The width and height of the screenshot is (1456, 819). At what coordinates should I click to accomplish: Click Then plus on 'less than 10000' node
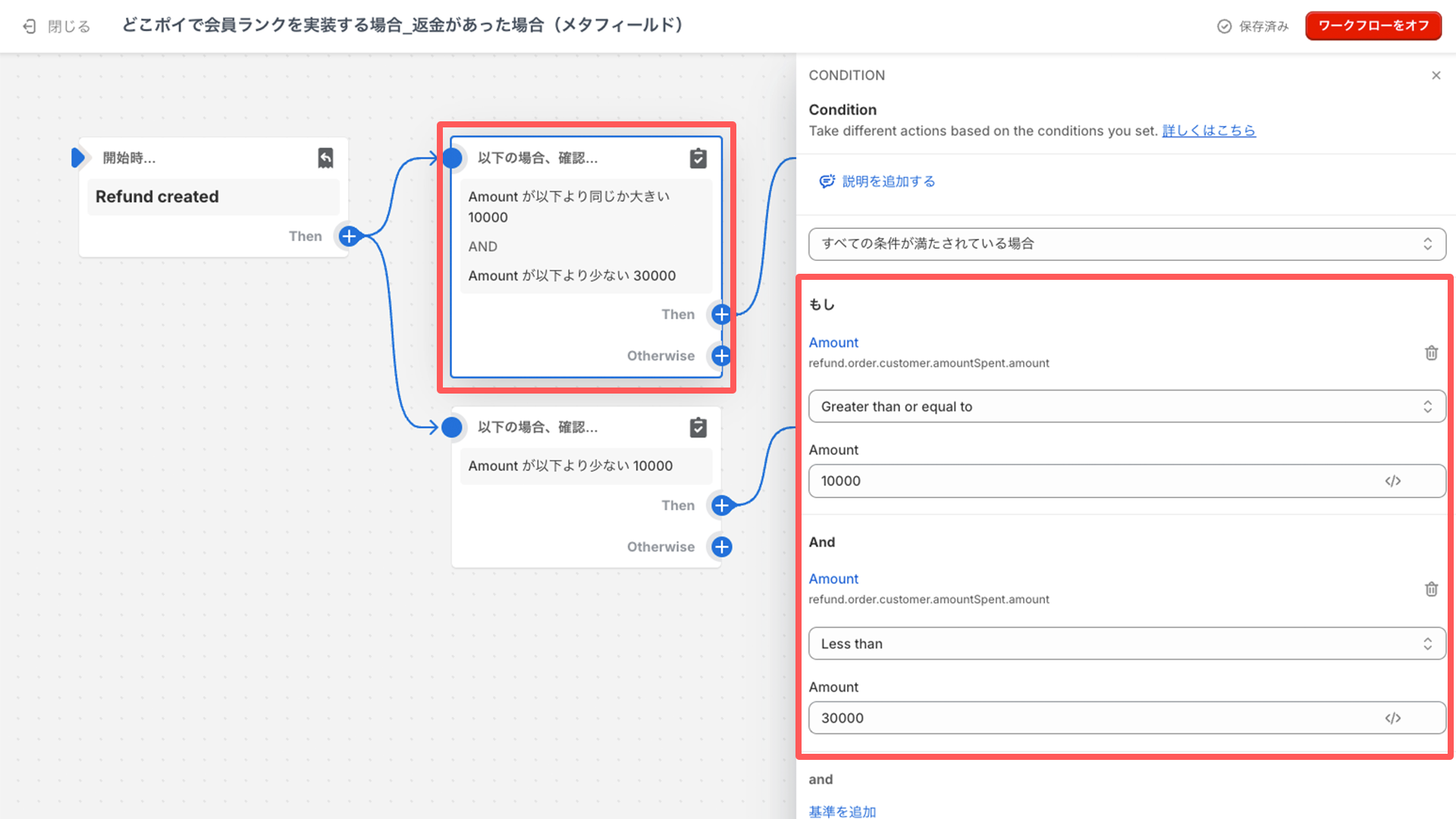pos(722,505)
